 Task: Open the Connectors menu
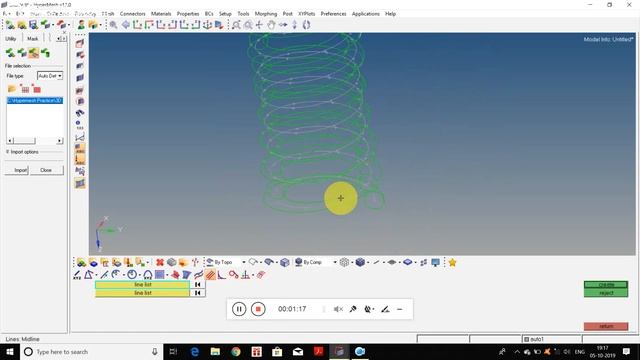click(132, 14)
